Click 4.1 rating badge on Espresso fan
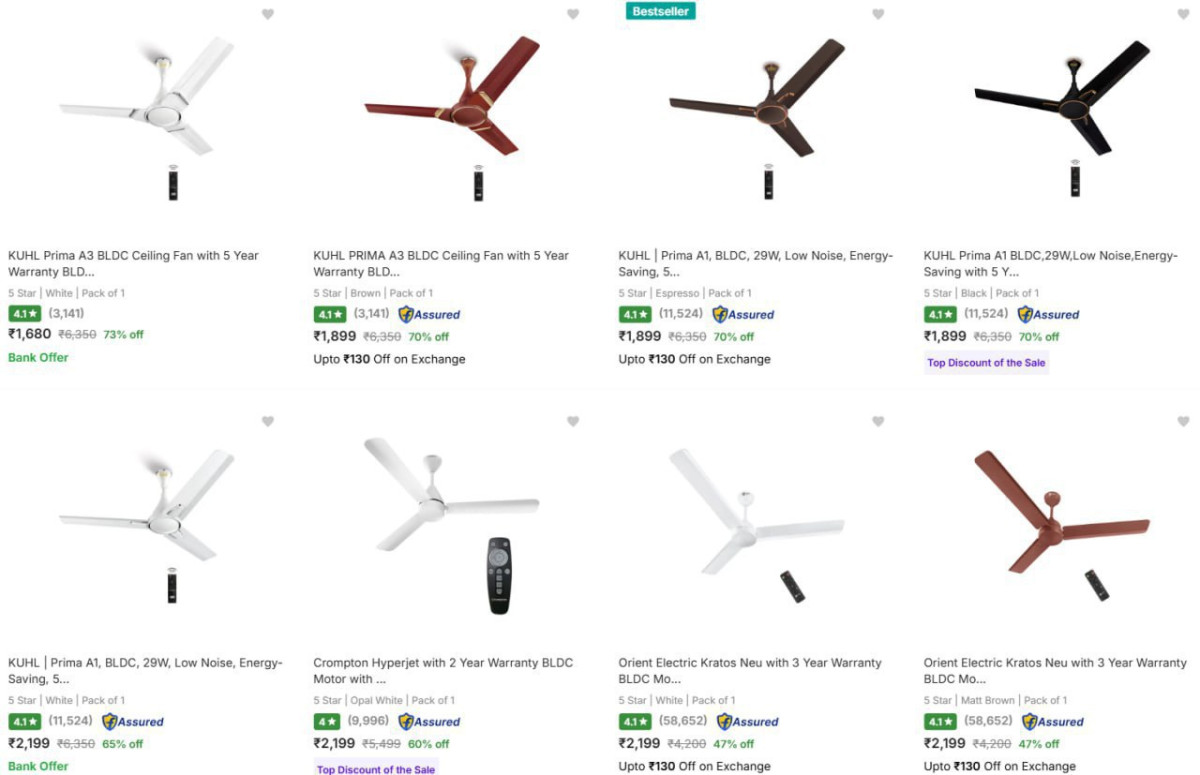 click(x=635, y=314)
